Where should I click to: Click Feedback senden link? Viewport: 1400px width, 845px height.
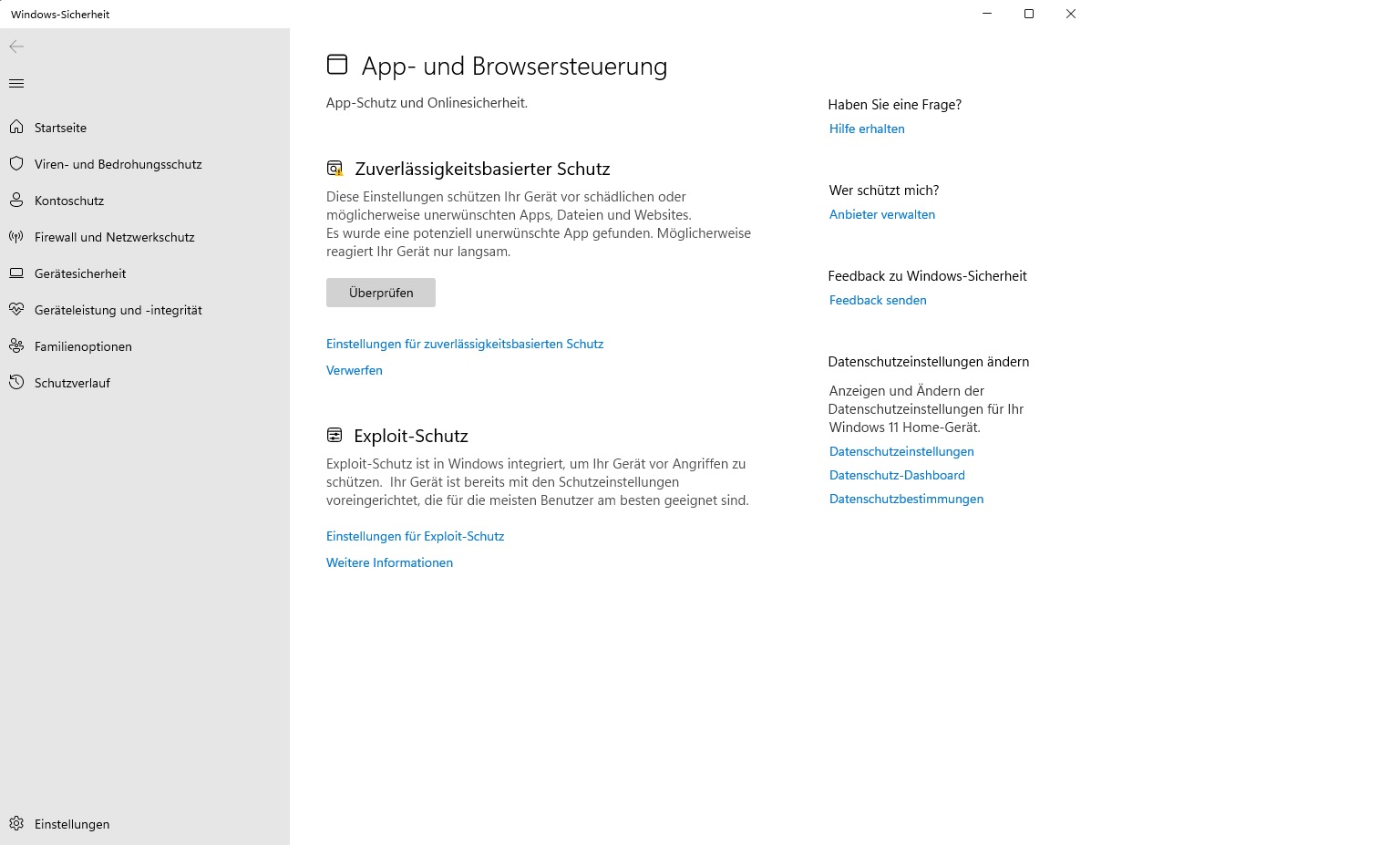tap(878, 300)
